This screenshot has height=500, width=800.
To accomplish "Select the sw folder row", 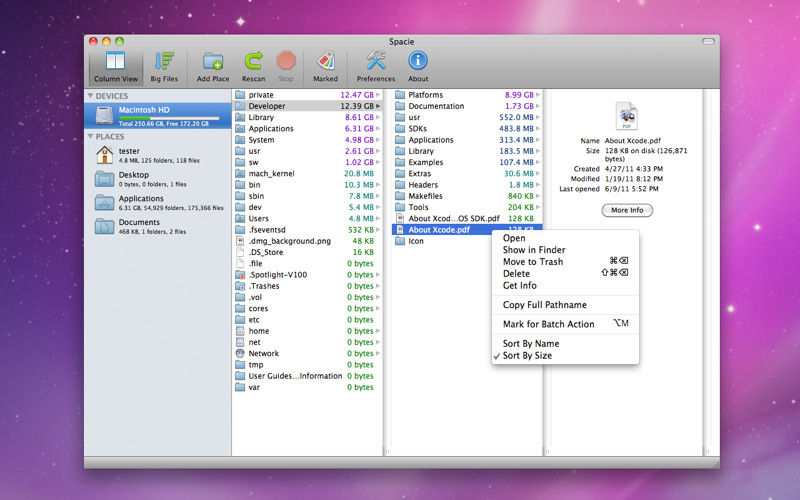I will [x=307, y=162].
